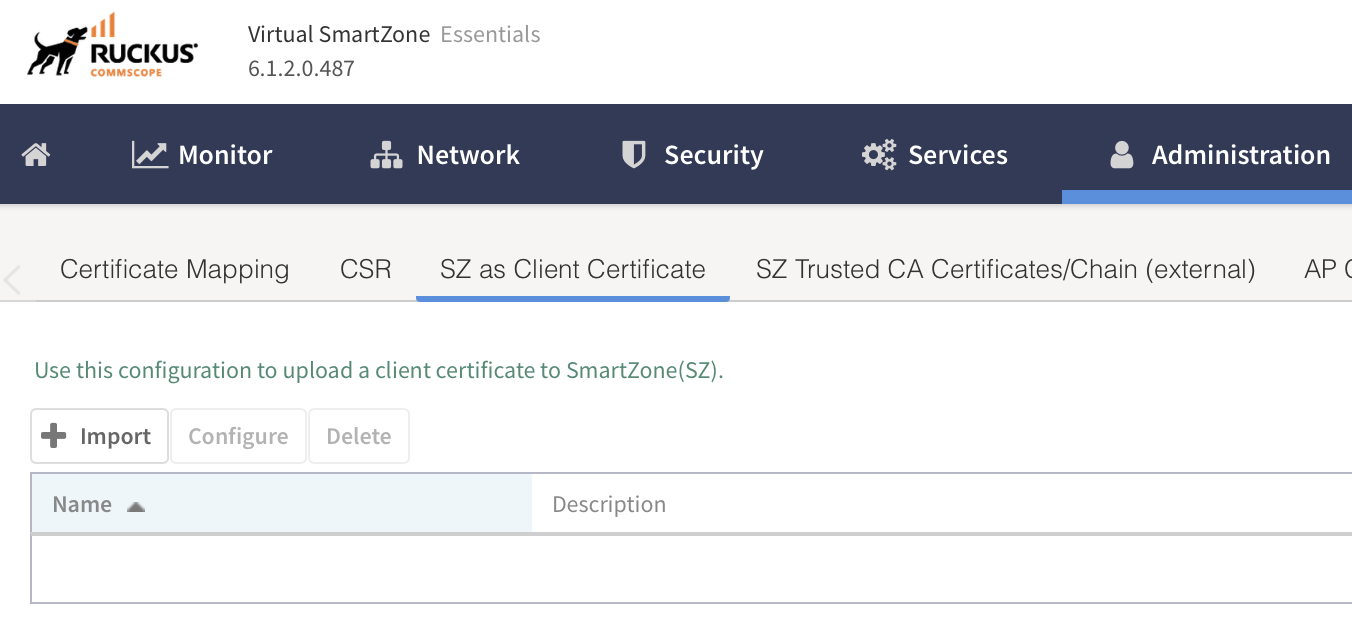This screenshot has width=1352, height=642.
Task: Open the Network menu
Action: point(468,155)
